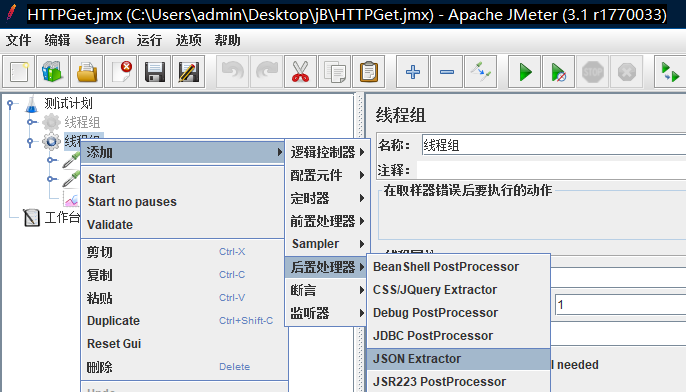Select CSS/JQuery Extractor
The height and width of the screenshot is (392, 686).
point(458,290)
